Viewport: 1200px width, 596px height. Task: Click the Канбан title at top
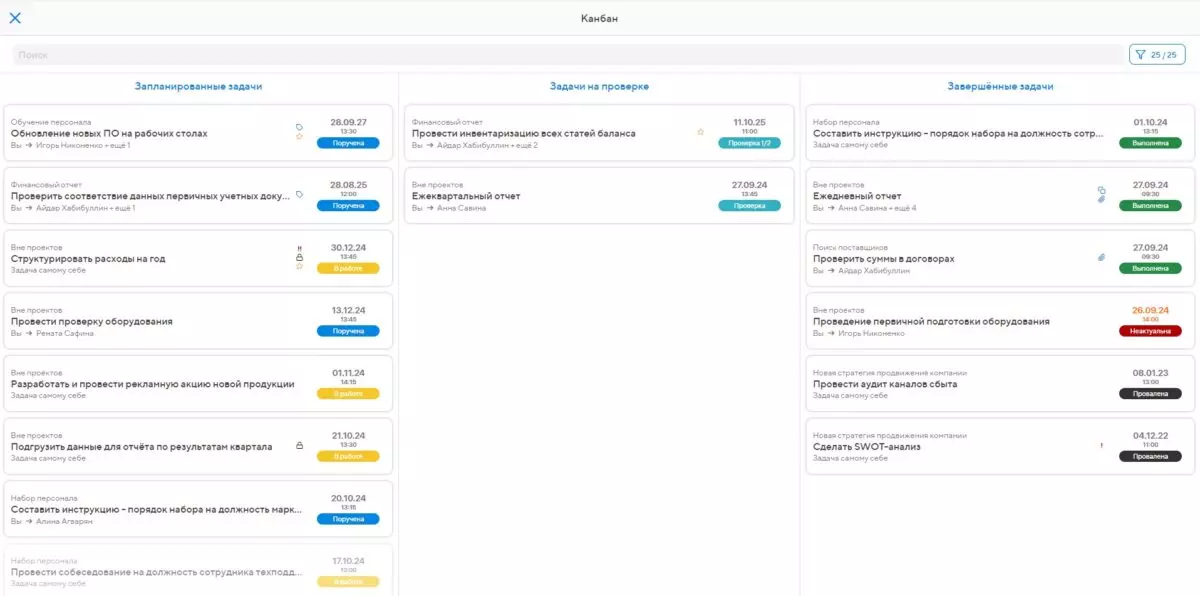tap(599, 18)
